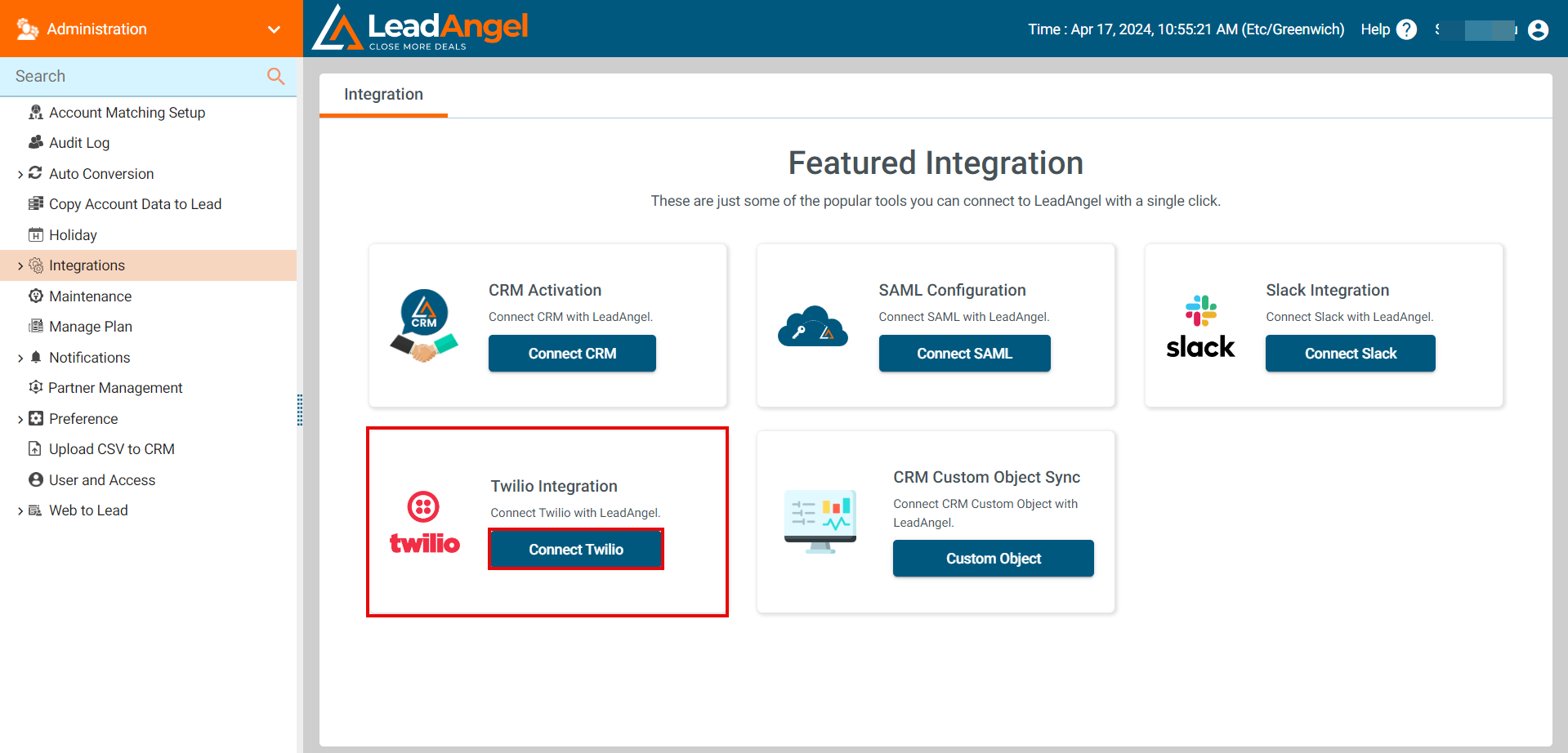This screenshot has width=1568, height=753.
Task: Click the Connect CRM button
Action: point(572,354)
